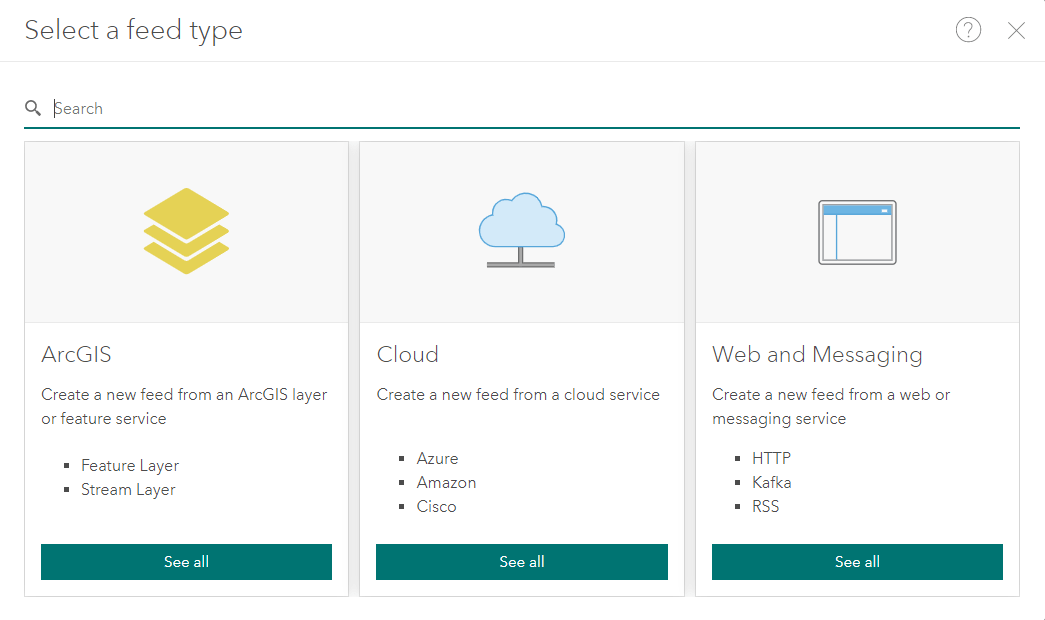Choose the HTTP list item
This screenshot has width=1045, height=620.
pyautogui.click(x=771, y=459)
